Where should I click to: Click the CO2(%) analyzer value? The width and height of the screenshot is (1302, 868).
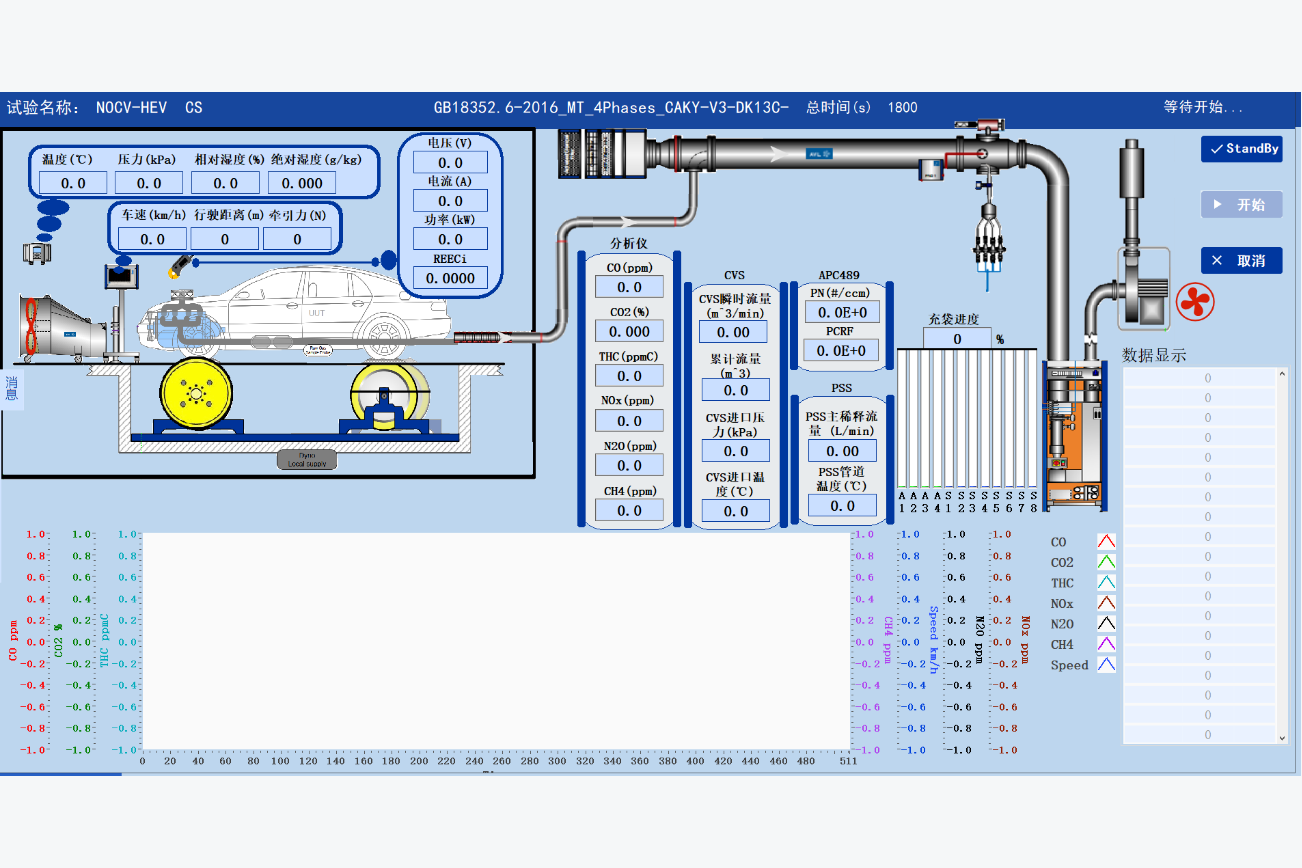pos(629,331)
